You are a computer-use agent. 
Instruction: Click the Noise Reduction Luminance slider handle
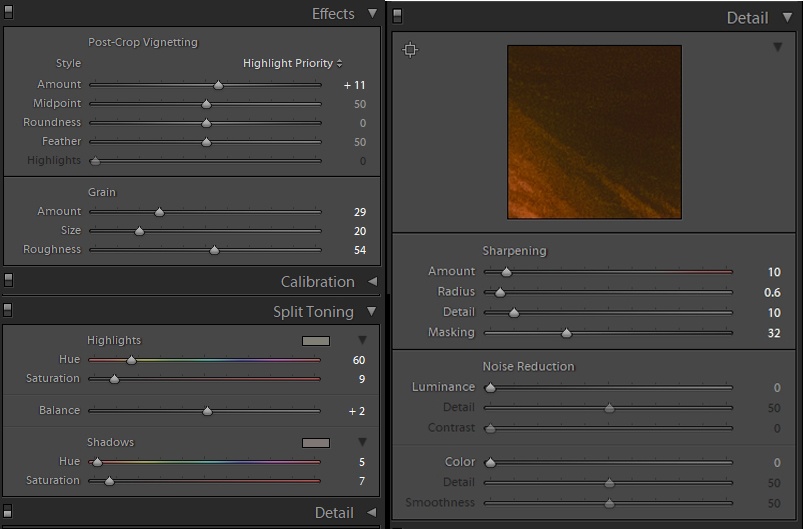[x=490, y=388]
